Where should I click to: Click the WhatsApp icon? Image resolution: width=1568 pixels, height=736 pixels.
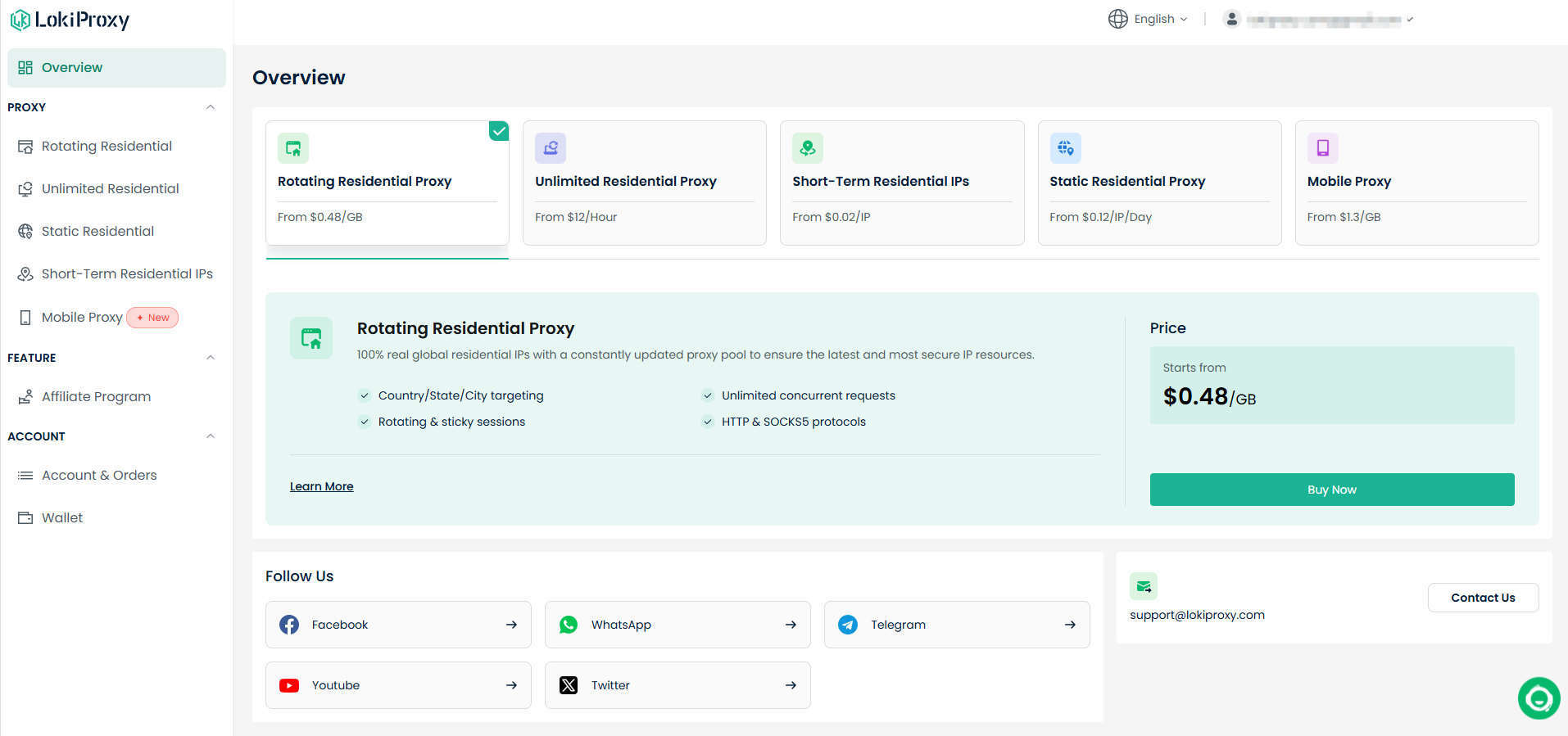click(569, 625)
